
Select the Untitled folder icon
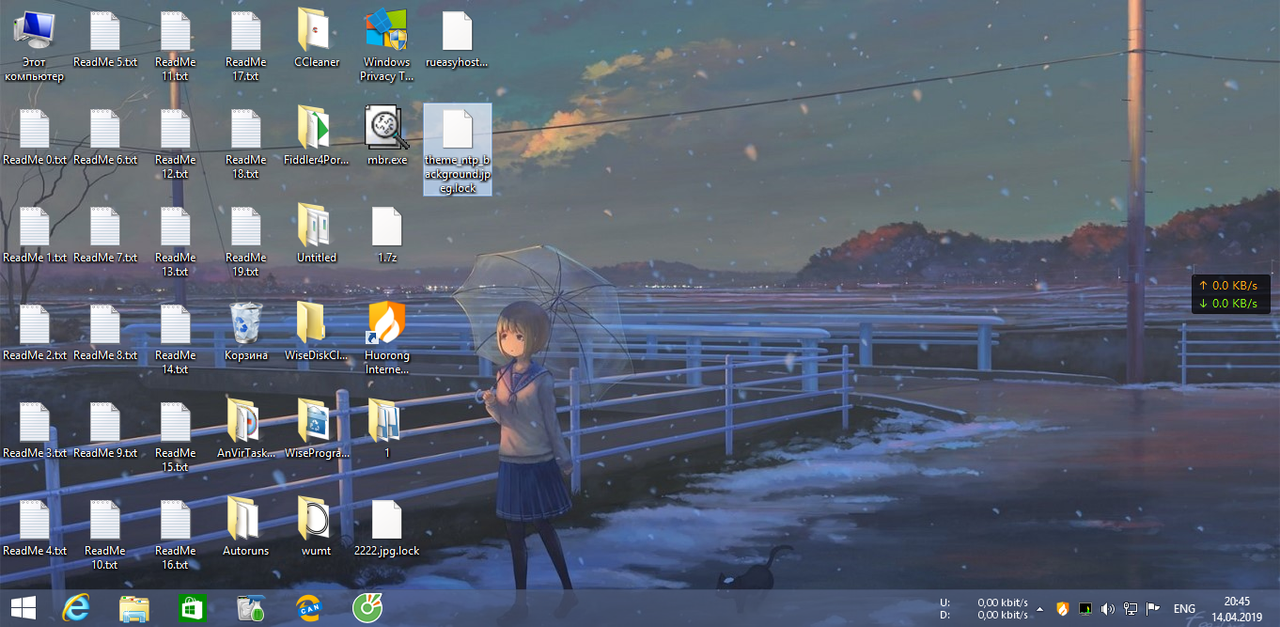[x=317, y=235]
